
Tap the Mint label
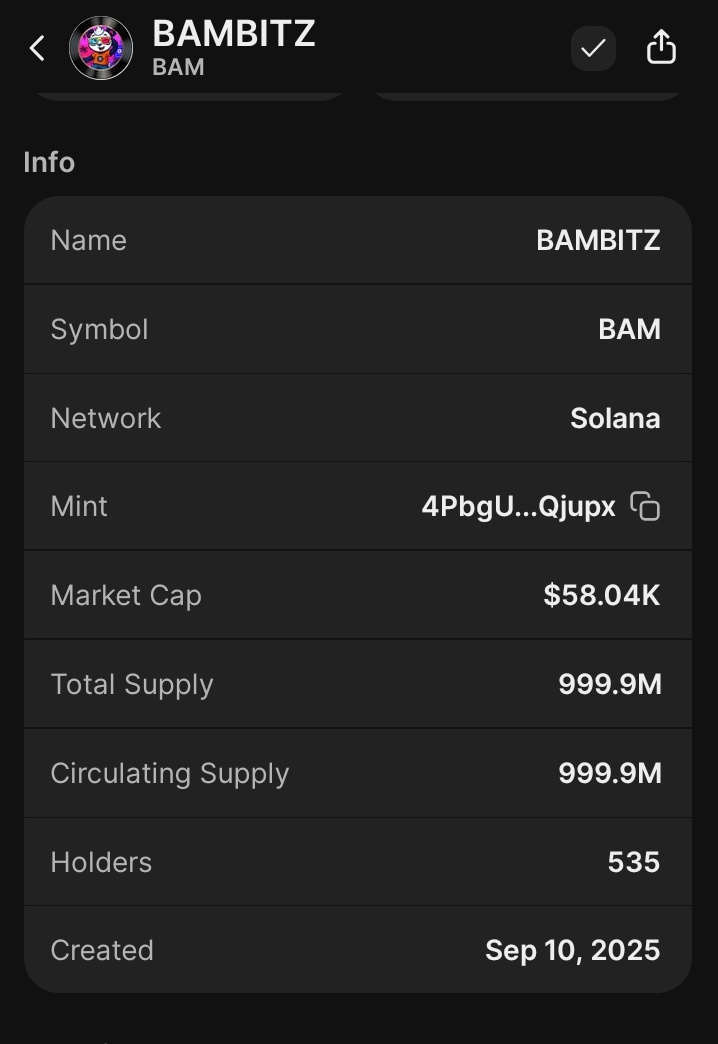(79, 507)
